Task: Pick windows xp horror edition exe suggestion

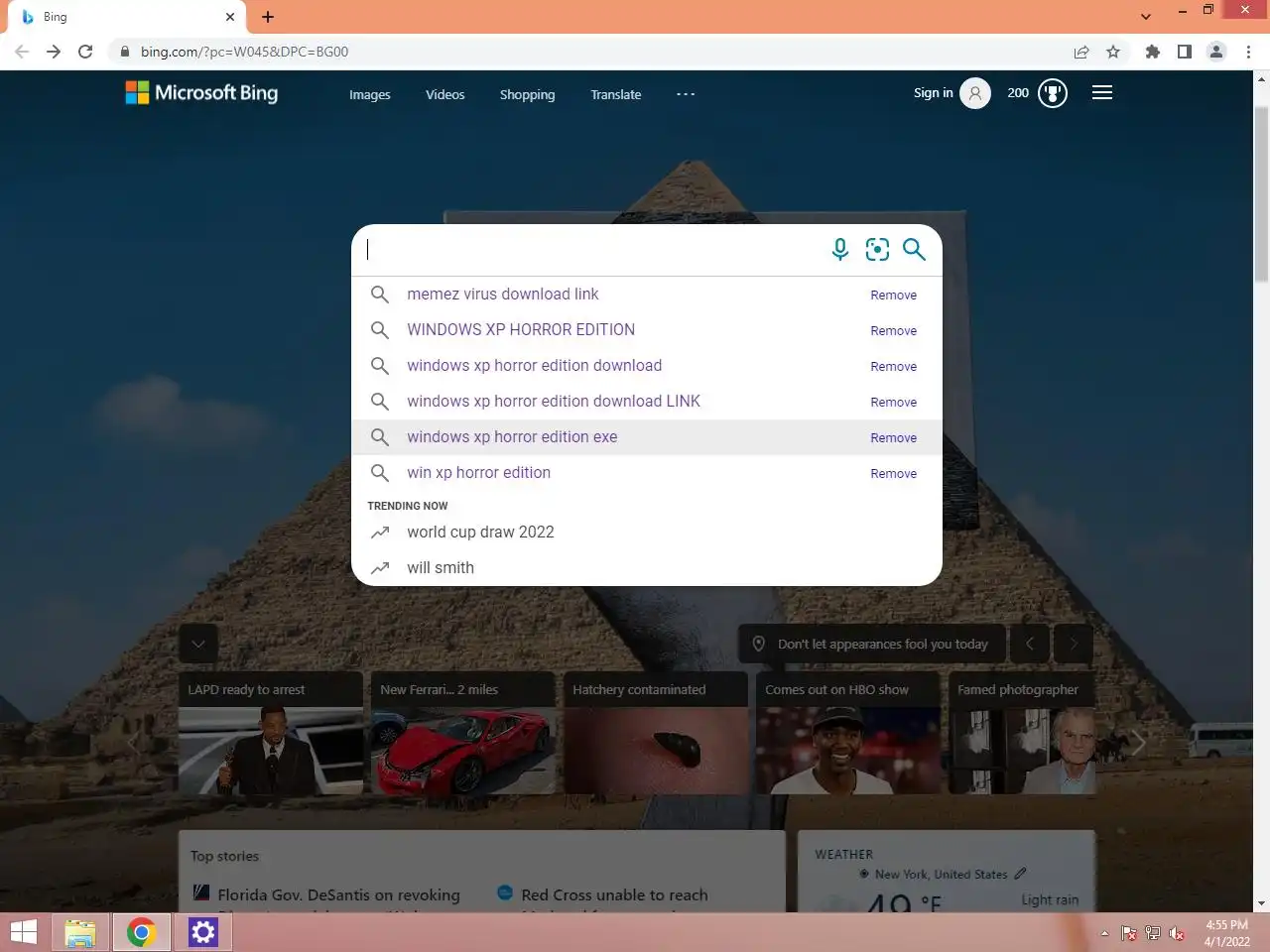Action: (x=647, y=437)
